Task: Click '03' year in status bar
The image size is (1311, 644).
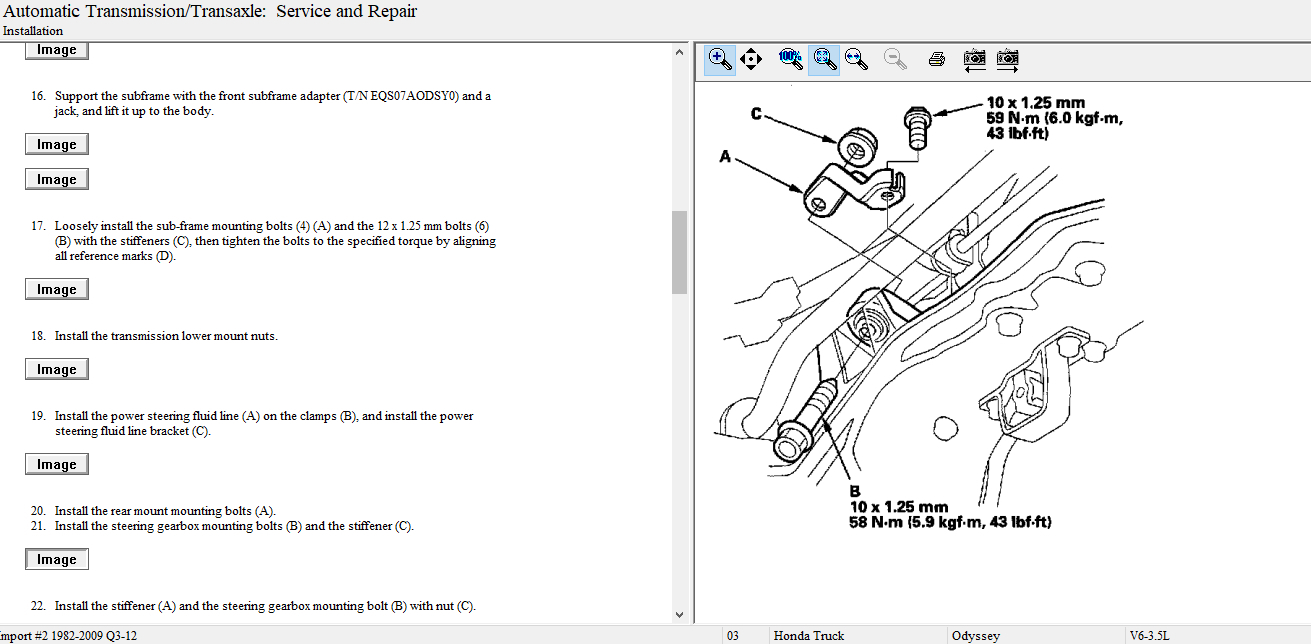Action: tap(733, 635)
